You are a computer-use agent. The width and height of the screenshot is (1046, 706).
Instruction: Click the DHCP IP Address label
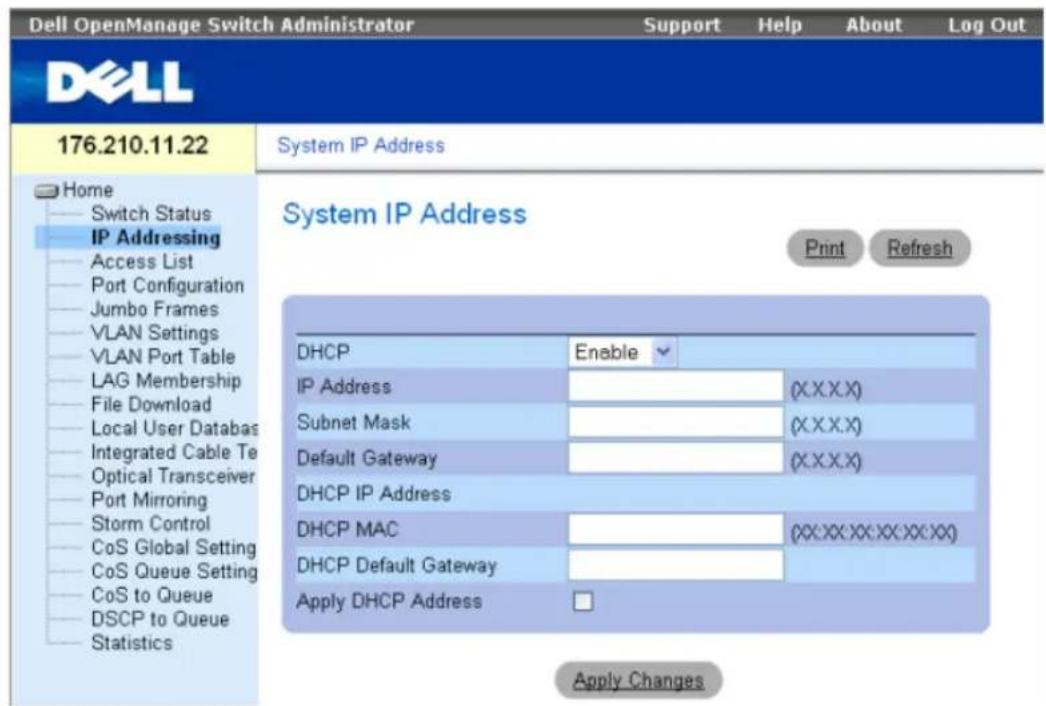click(x=374, y=494)
